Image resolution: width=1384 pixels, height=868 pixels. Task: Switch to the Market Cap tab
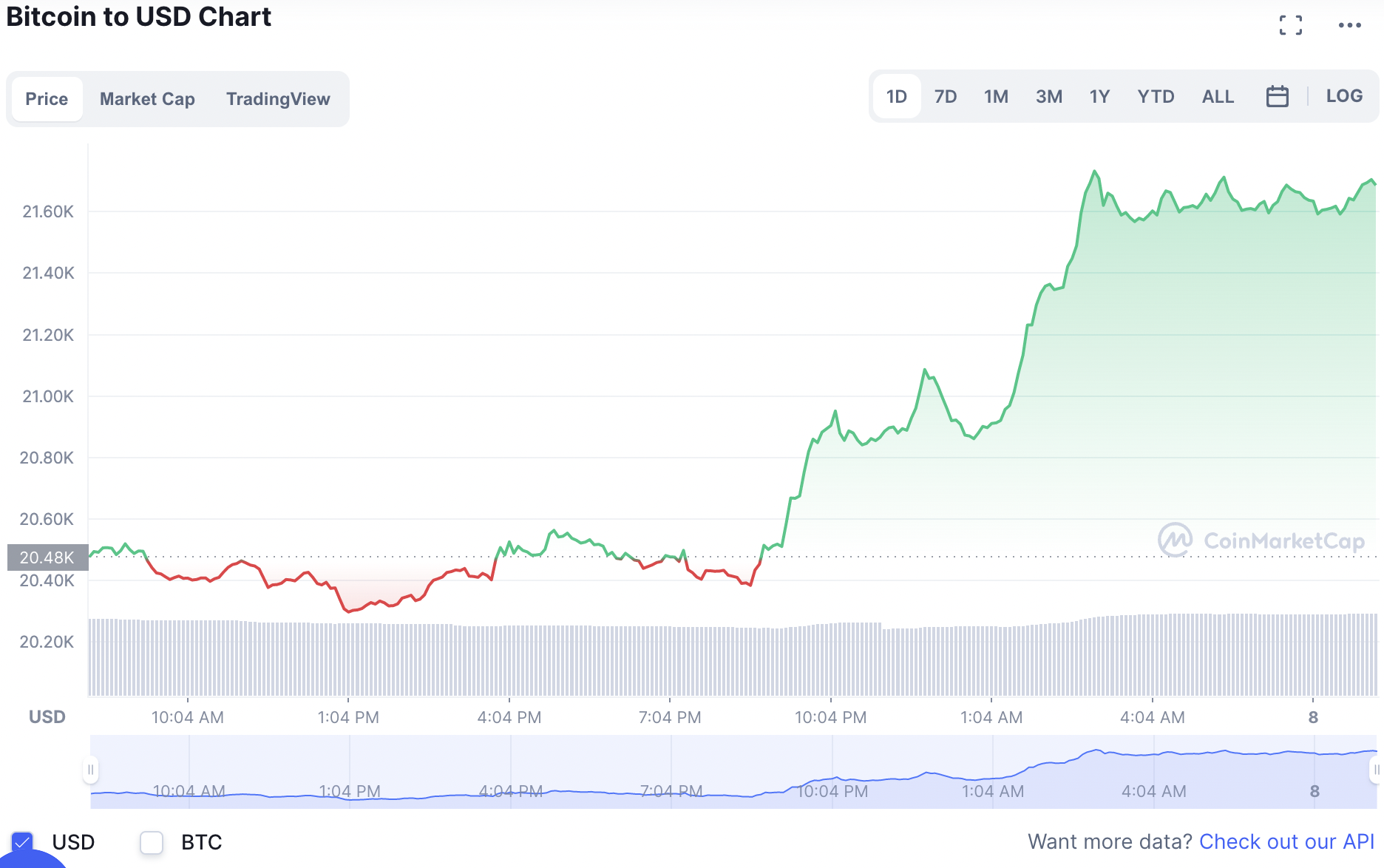pos(147,99)
